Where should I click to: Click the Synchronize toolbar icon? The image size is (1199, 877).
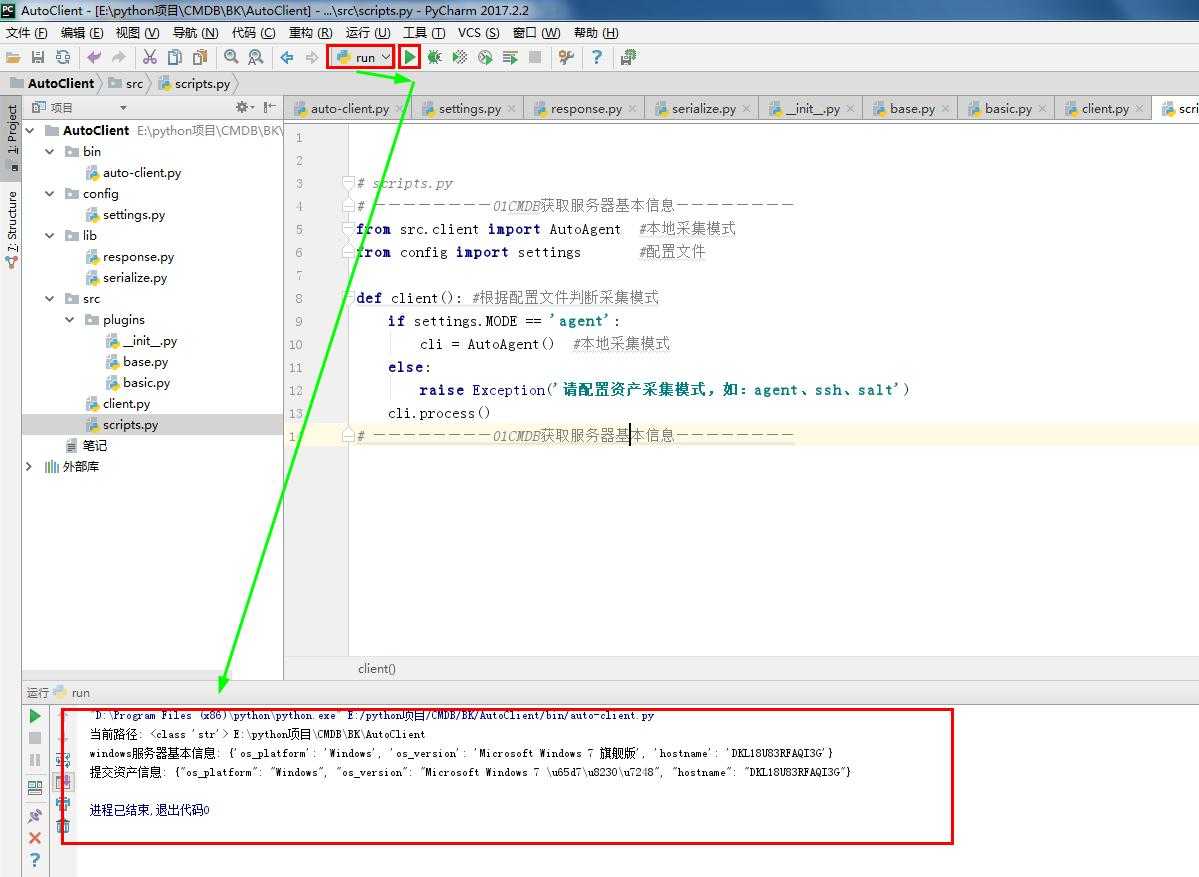[63, 57]
